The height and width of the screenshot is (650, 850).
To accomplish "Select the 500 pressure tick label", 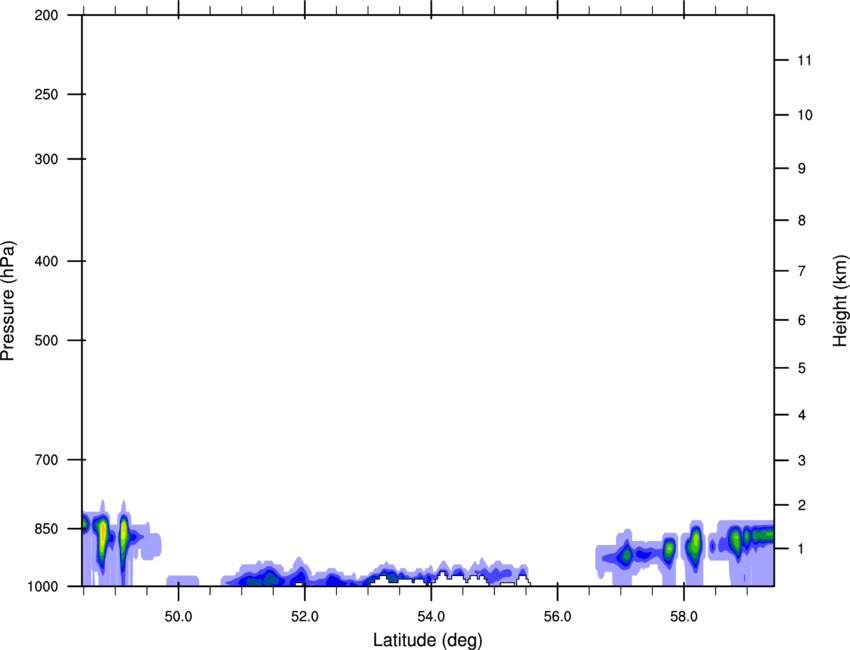I will click(46, 340).
